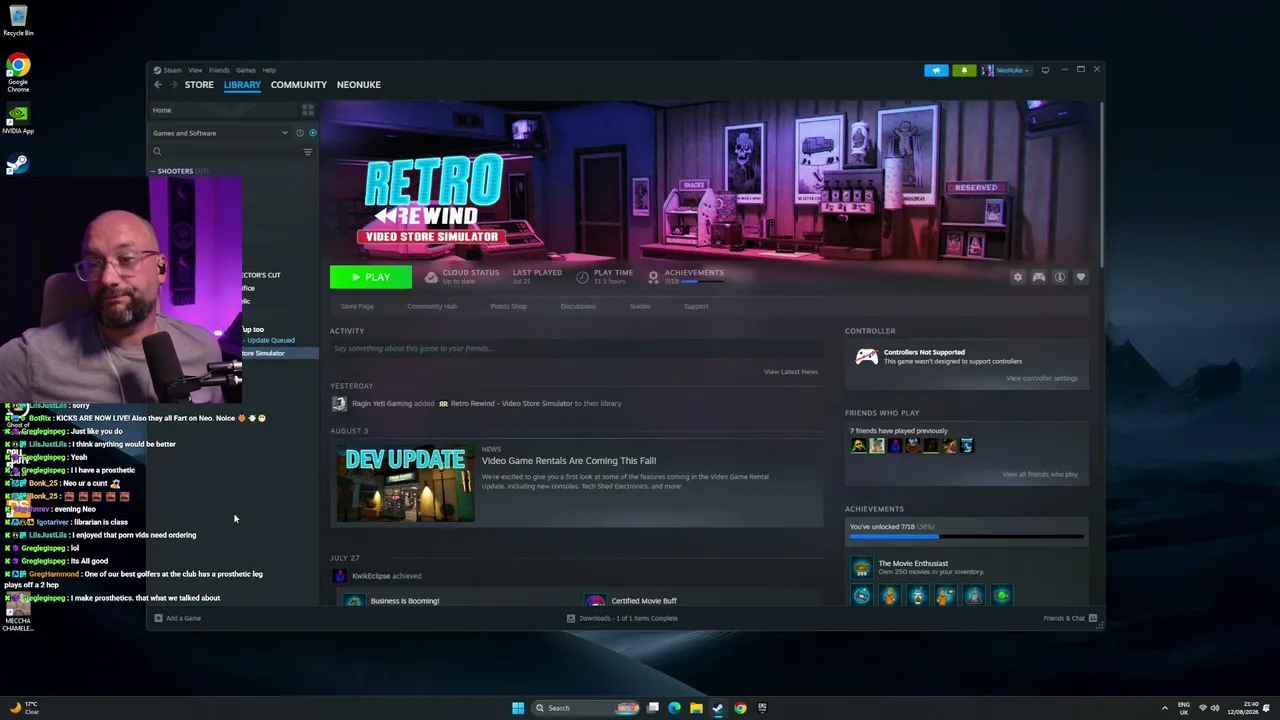Image resolution: width=1280 pixels, height=720 pixels.
Task: Click Steam icon in the taskbar
Action: coord(718,708)
